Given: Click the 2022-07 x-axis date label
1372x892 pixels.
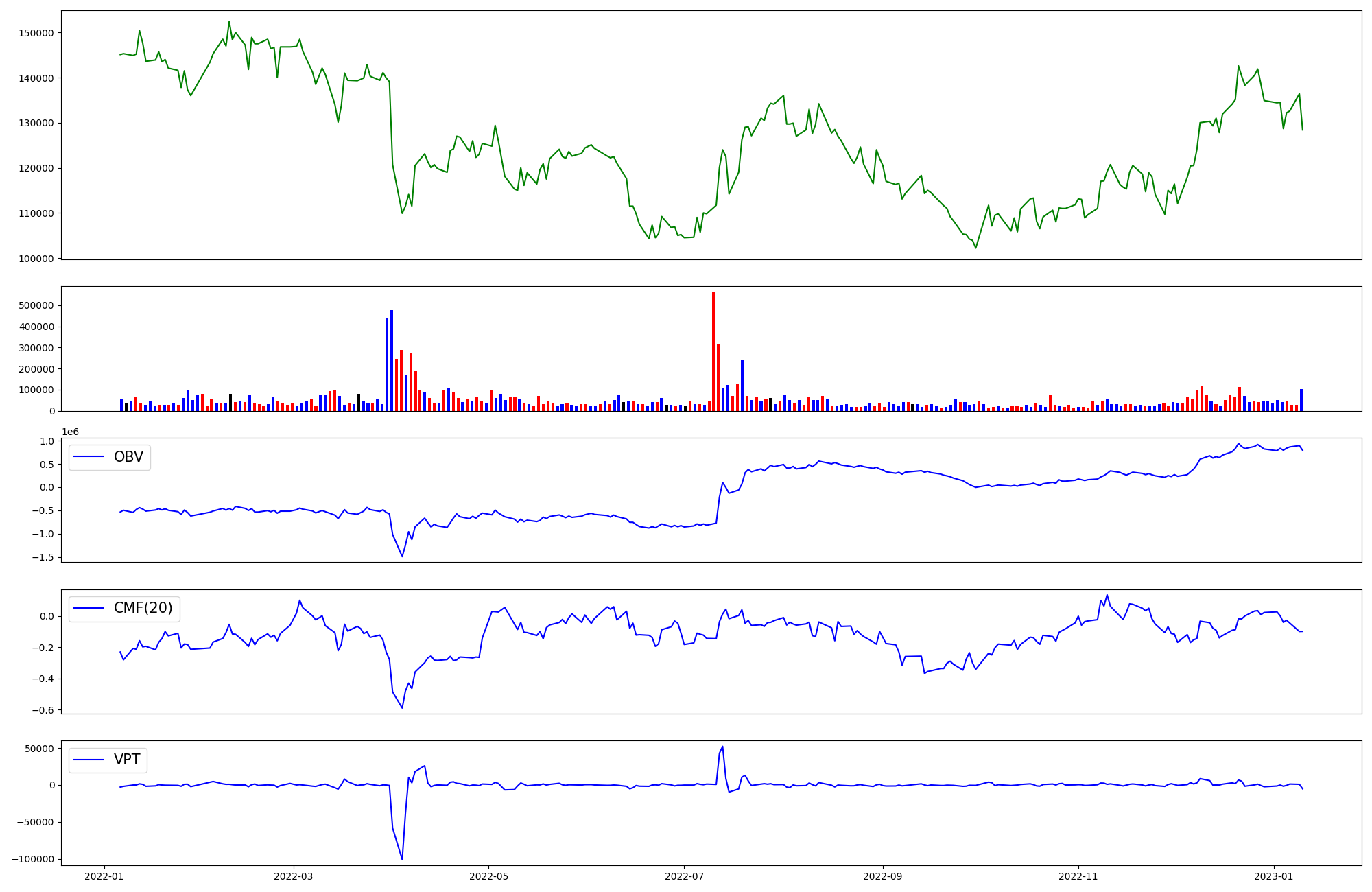Looking at the screenshot, I should coord(684,876).
